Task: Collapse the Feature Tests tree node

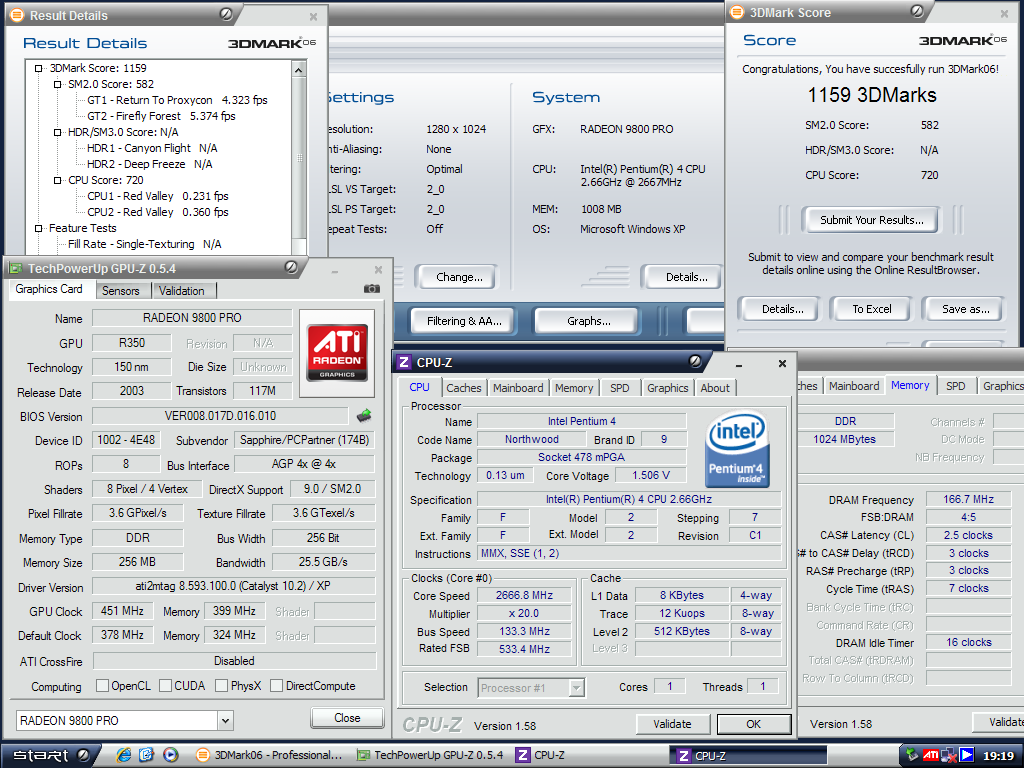Action: pyautogui.click(x=39, y=228)
